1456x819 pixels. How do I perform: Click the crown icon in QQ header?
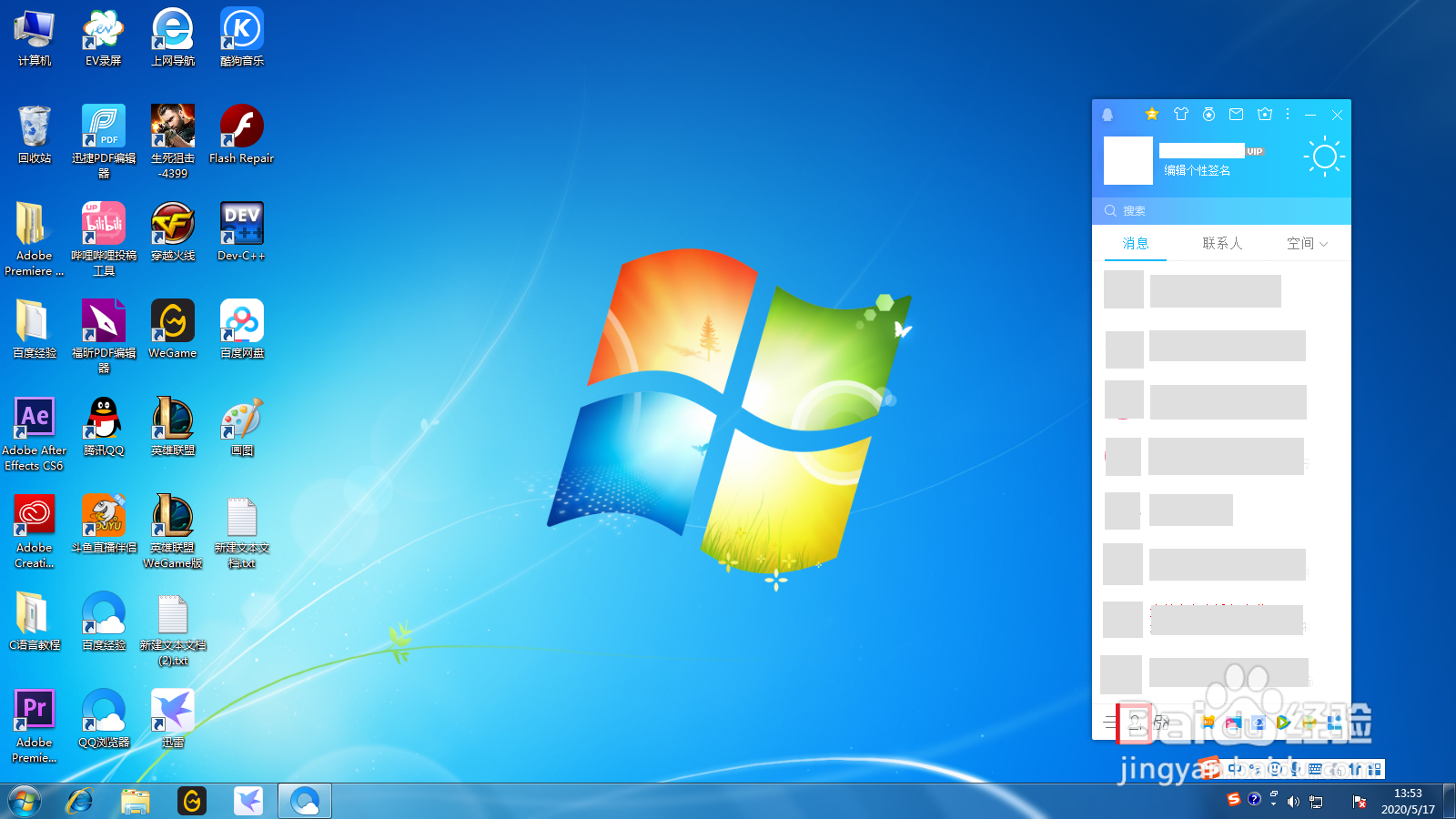[x=1265, y=114]
